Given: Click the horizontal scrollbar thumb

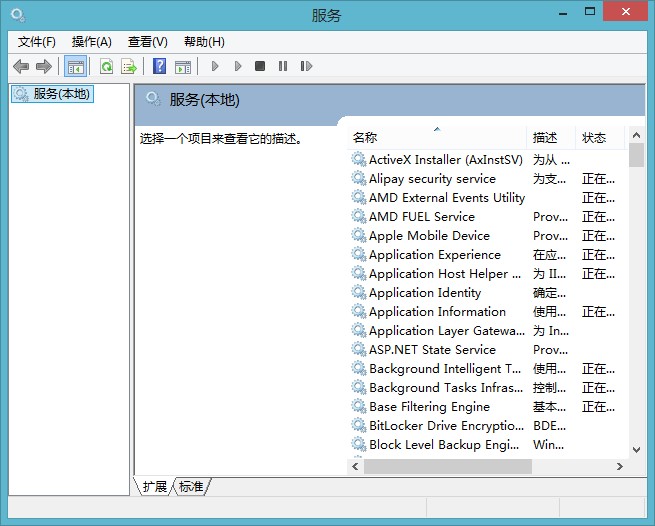Looking at the screenshot, I should [x=448, y=466].
